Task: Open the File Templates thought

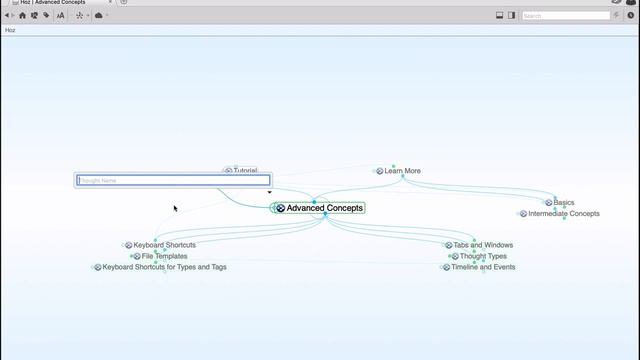Action: pyautogui.click(x=164, y=256)
